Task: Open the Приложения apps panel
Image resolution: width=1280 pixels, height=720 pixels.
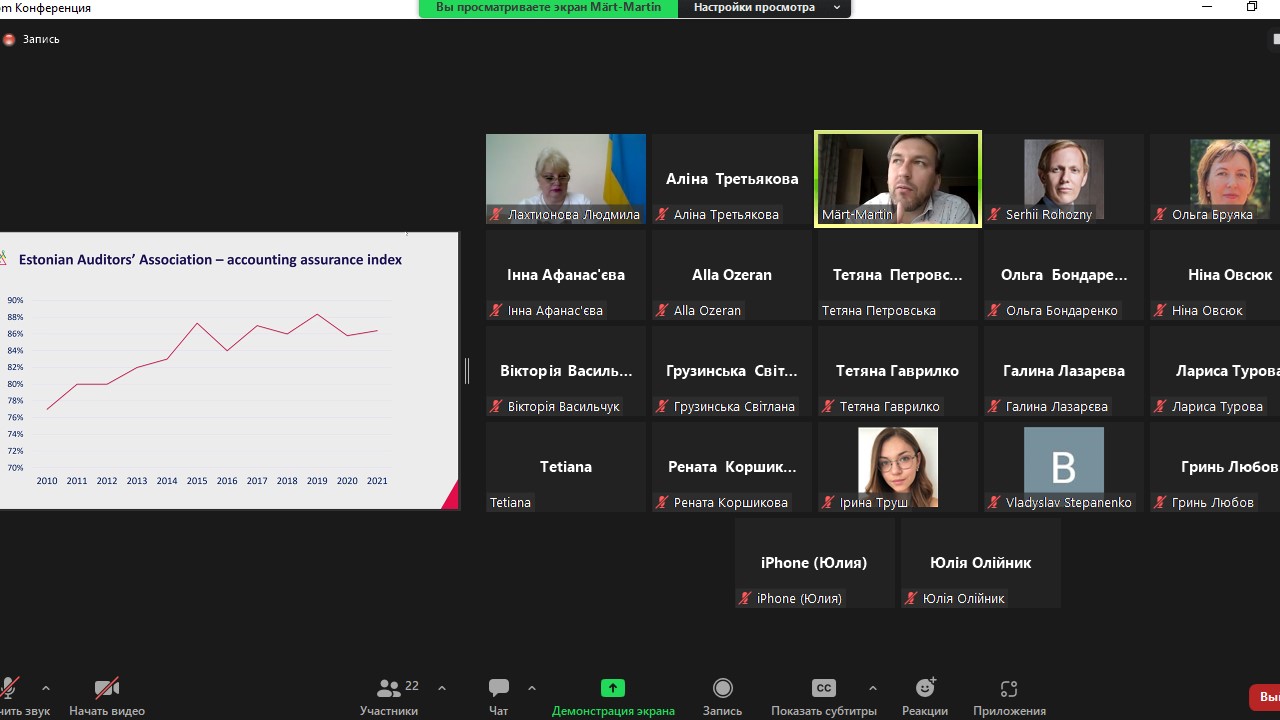Action: coord(1009,696)
